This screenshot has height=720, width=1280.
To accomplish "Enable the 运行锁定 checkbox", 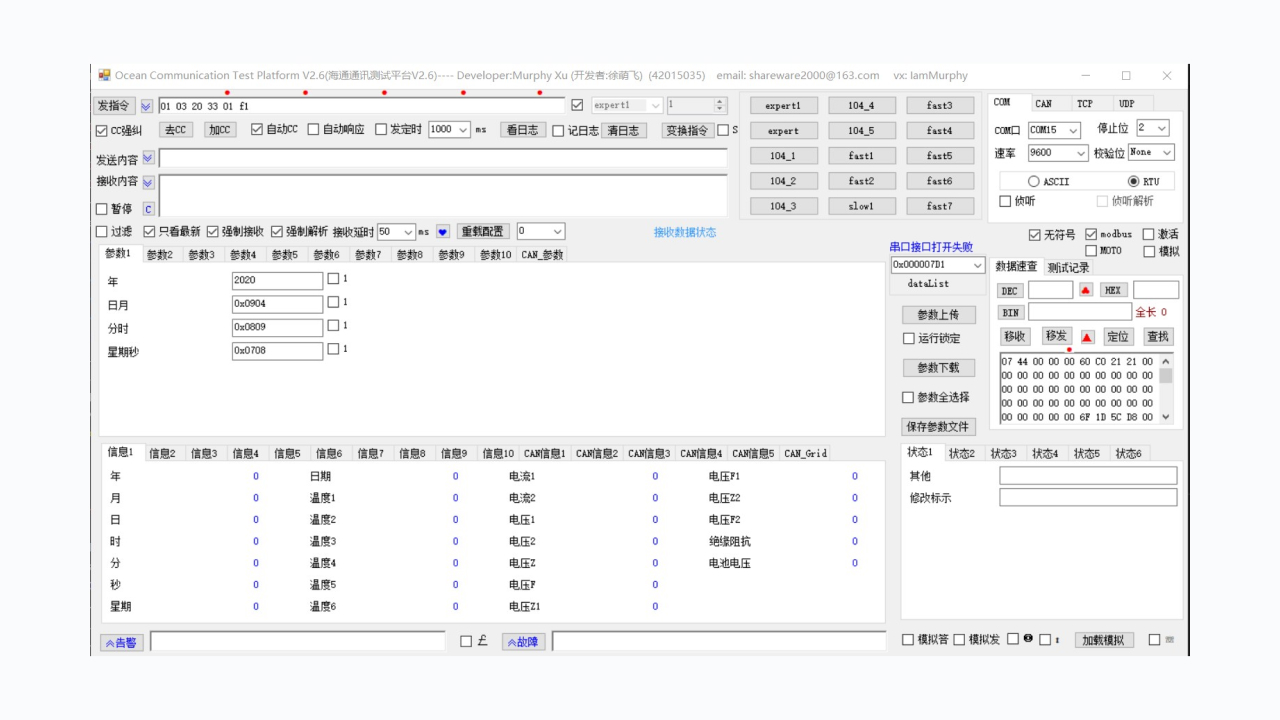I will (909, 339).
